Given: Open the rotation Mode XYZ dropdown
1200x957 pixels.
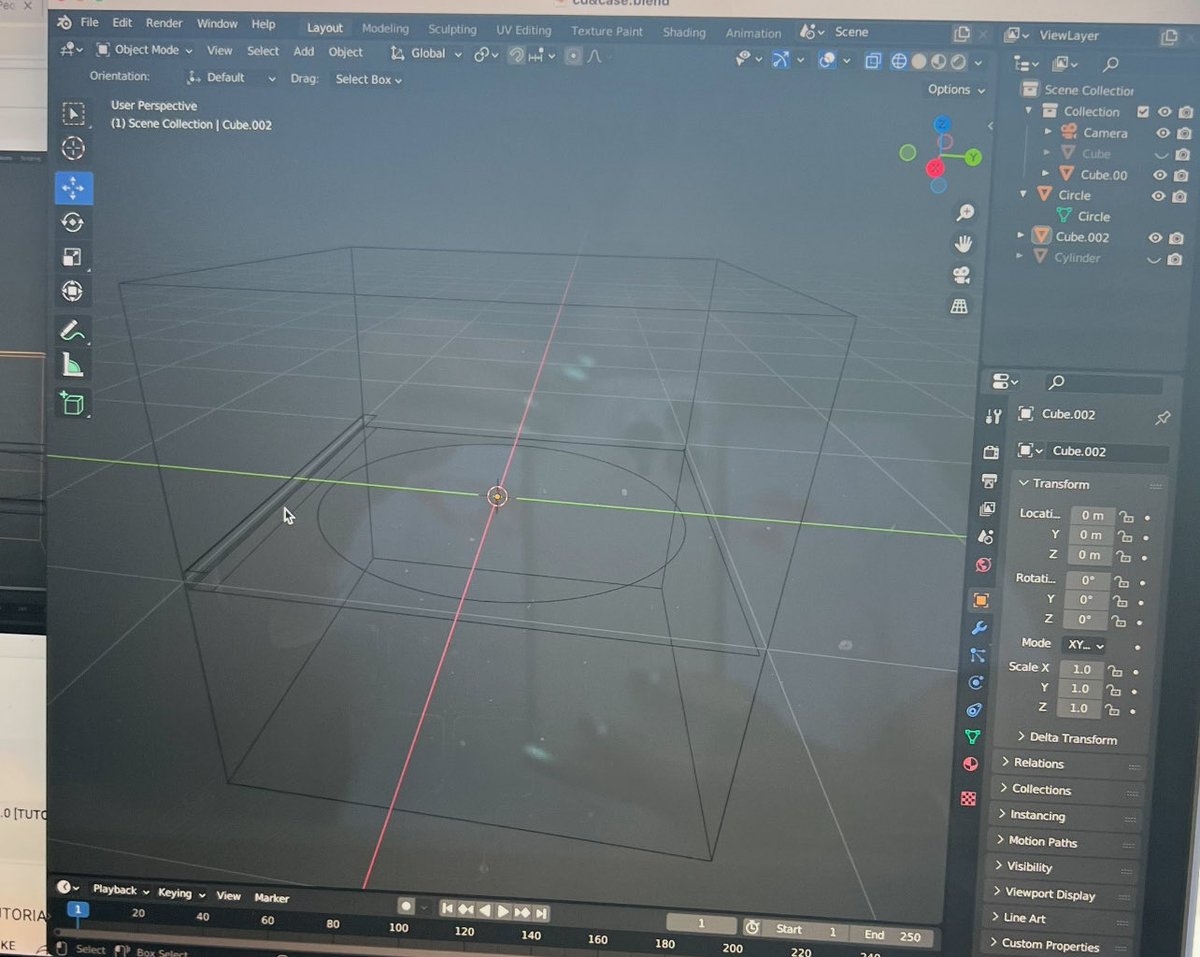Looking at the screenshot, I should [x=1083, y=645].
